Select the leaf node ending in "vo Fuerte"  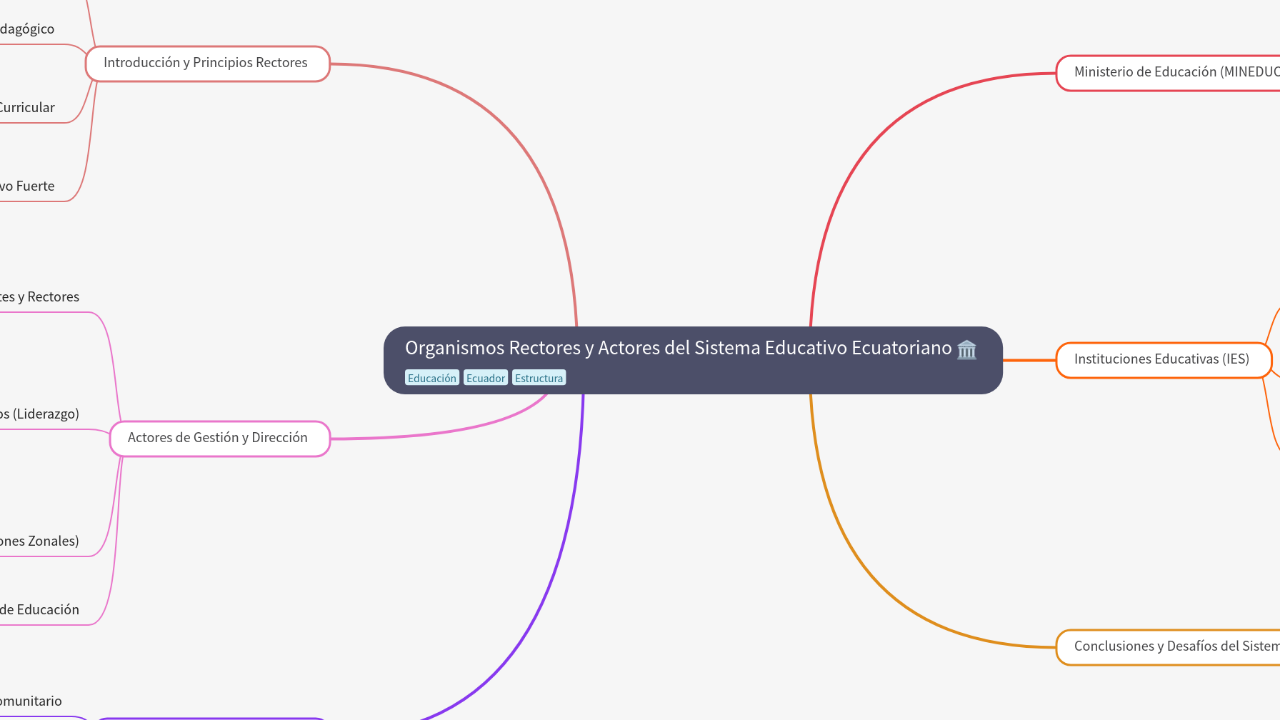pyautogui.click(x=28, y=186)
